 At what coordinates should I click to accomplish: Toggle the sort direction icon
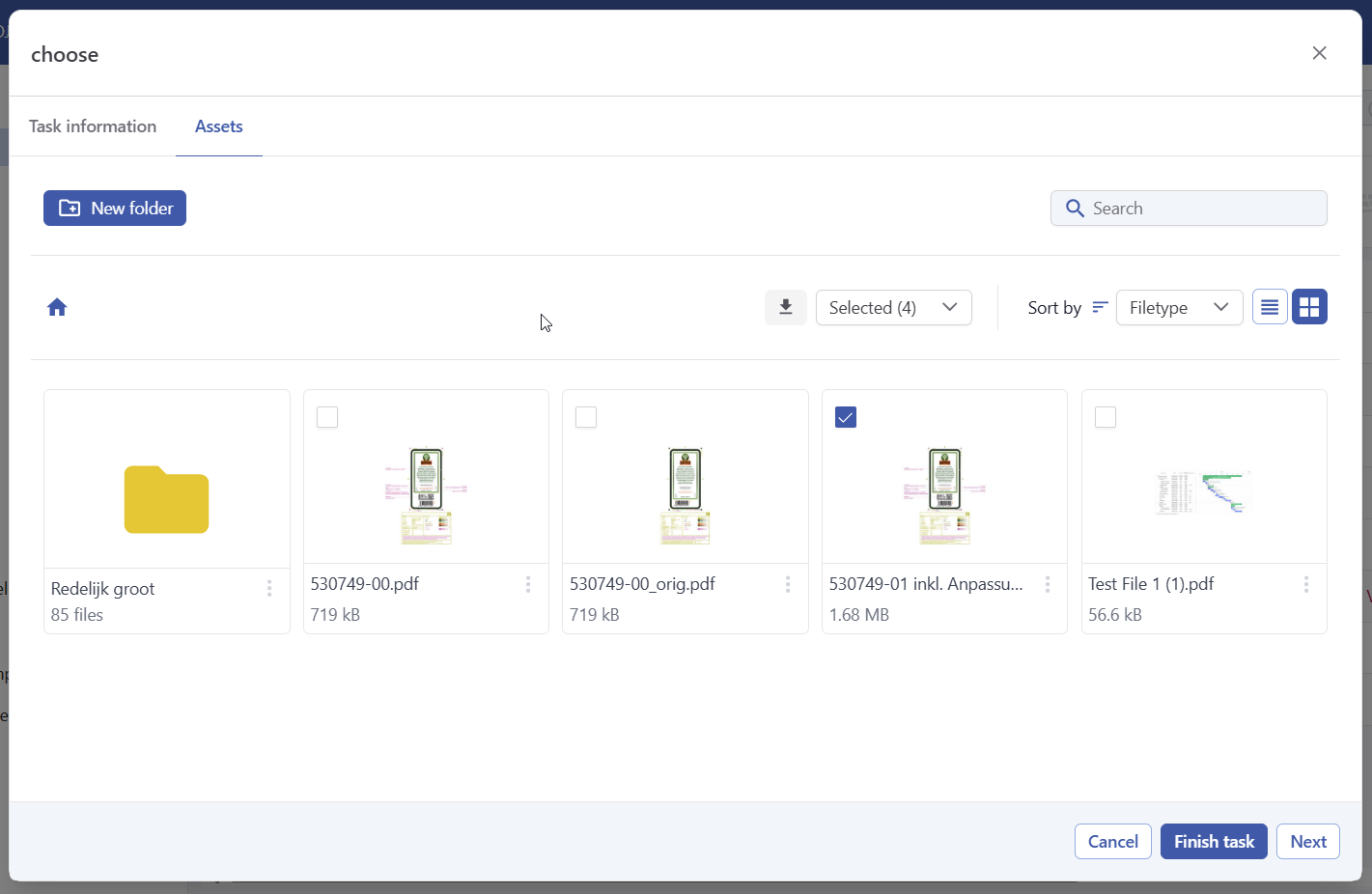(x=1100, y=307)
